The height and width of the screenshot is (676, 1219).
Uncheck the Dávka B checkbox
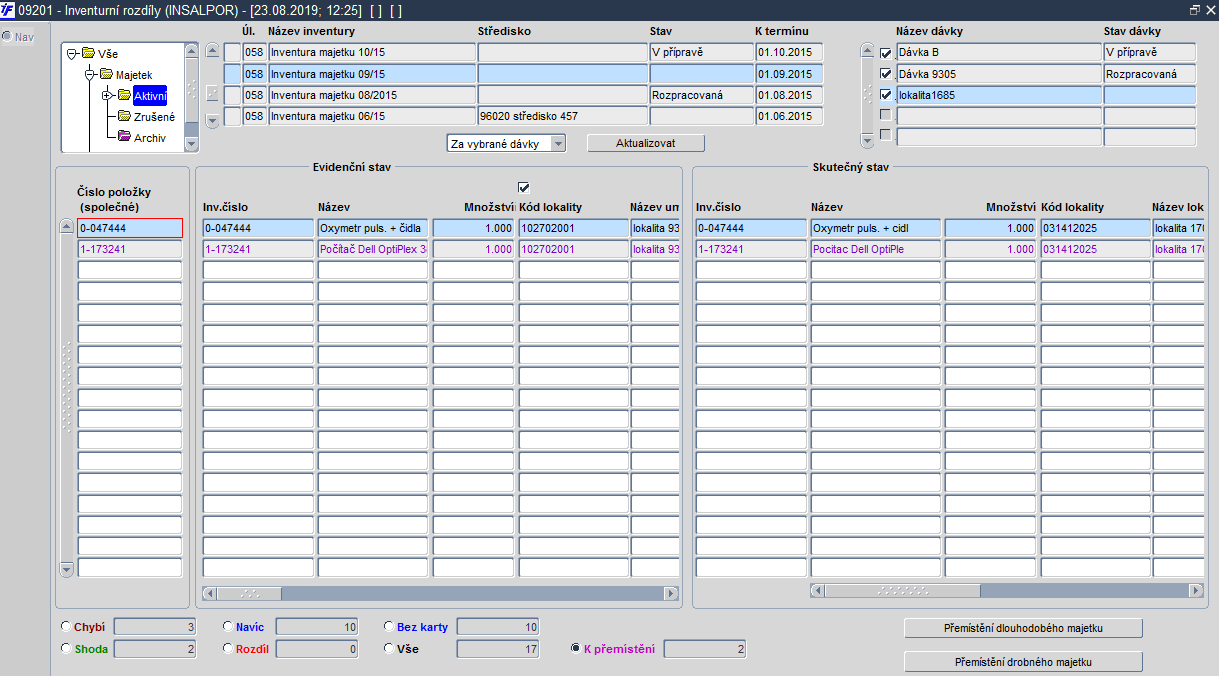885,53
